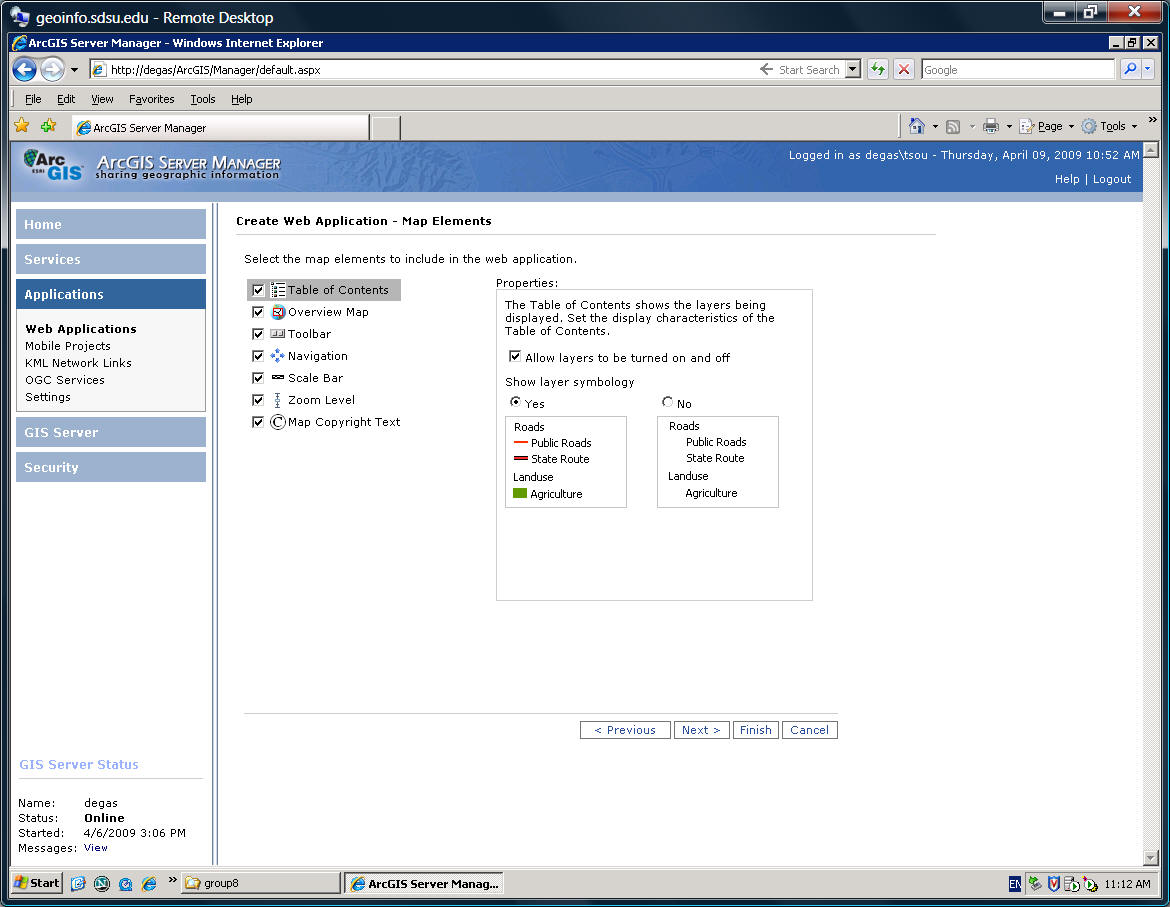Toggle Allow layers to be turned on and off
The image size is (1170, 907).
(515, 357)
